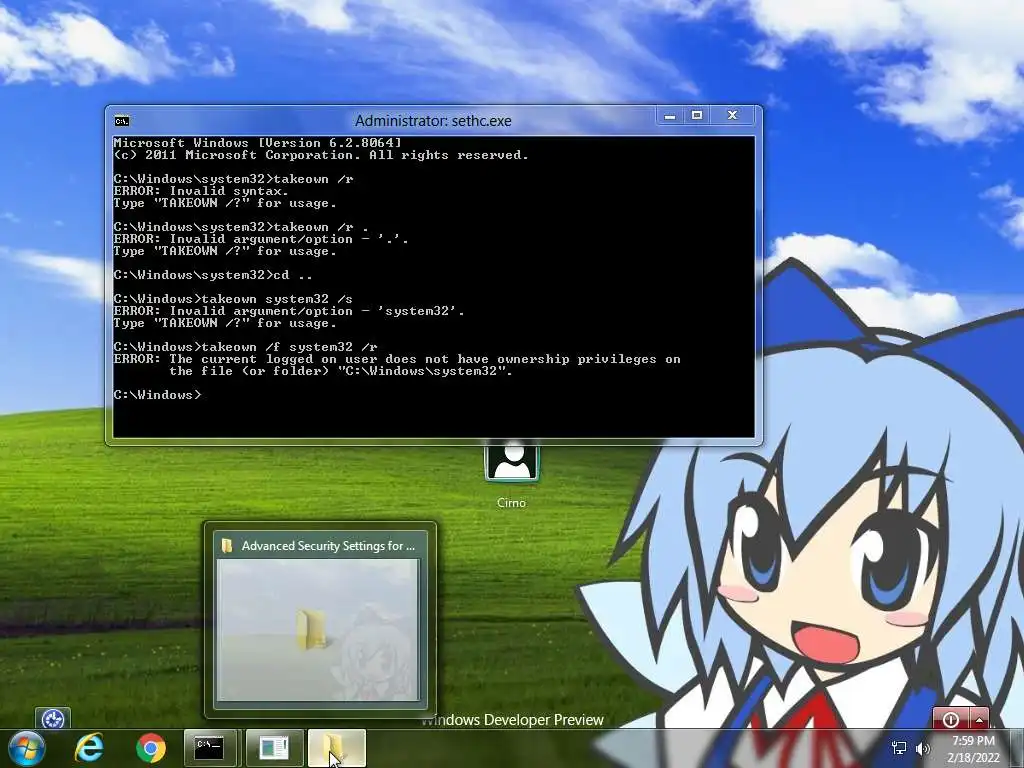Click the final 'C:\Windows>' prompt line
Screen dimensions: 1024x768
click(157, 395)
